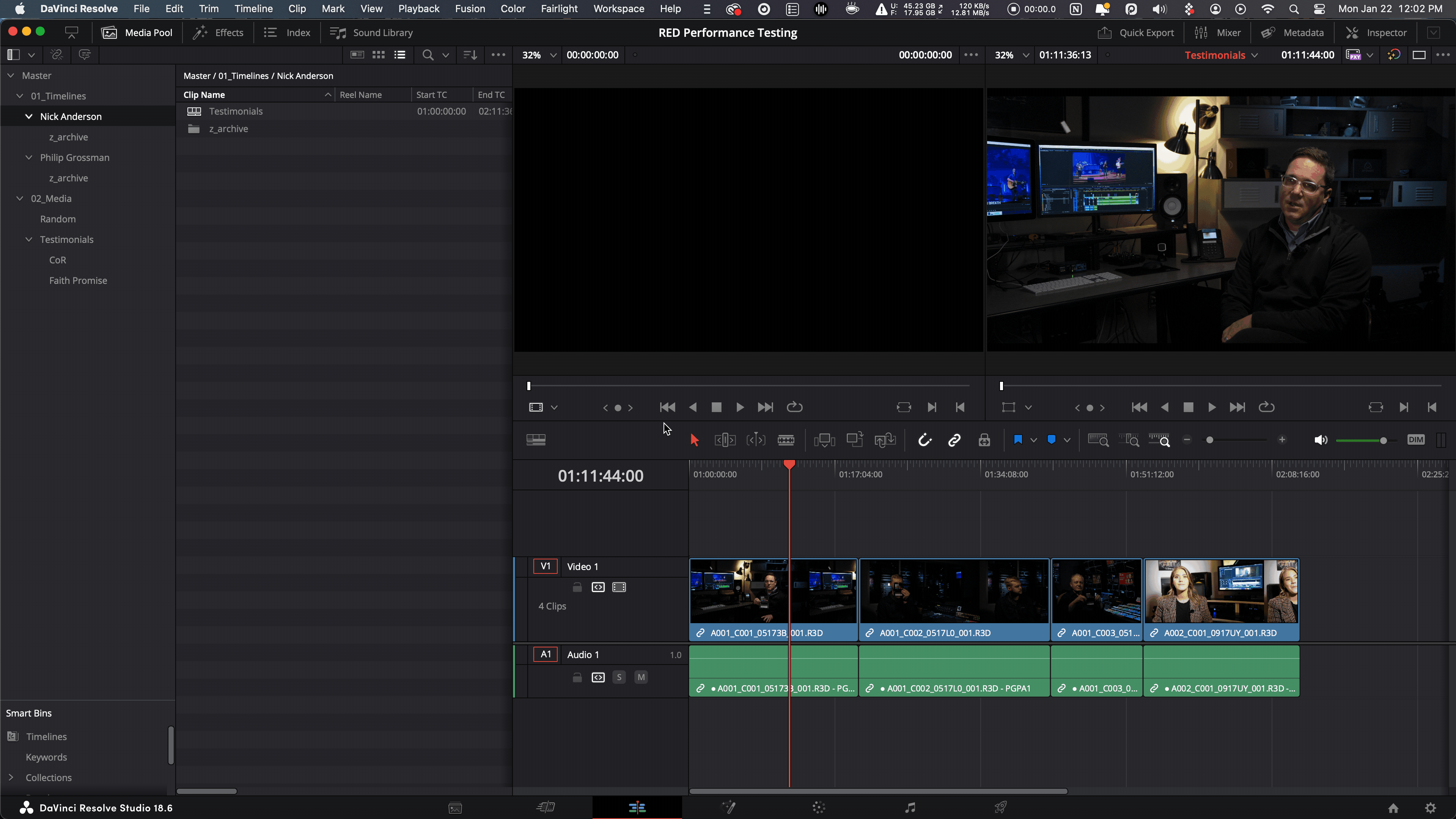Viewport: 1456px width, 819px height.
Task: Toggle Position Lock icon
Action: pyautogui.click(x=984, y=440)
